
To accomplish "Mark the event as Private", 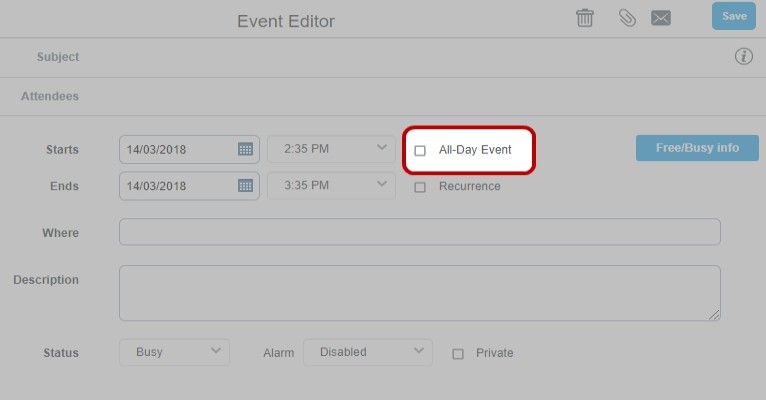I will tap(458, 354).
